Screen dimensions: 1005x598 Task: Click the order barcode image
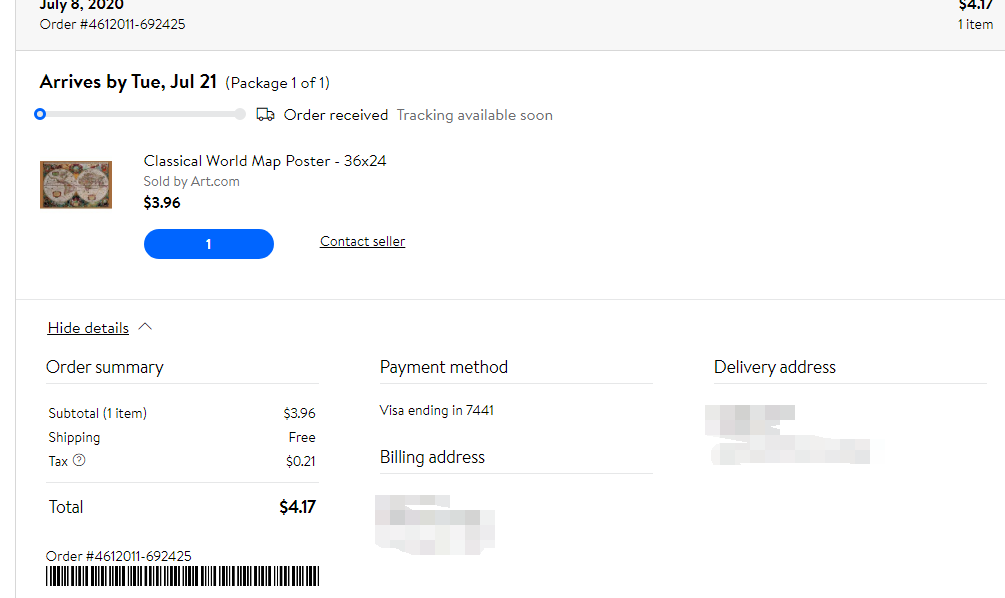(x=183, y=577)
